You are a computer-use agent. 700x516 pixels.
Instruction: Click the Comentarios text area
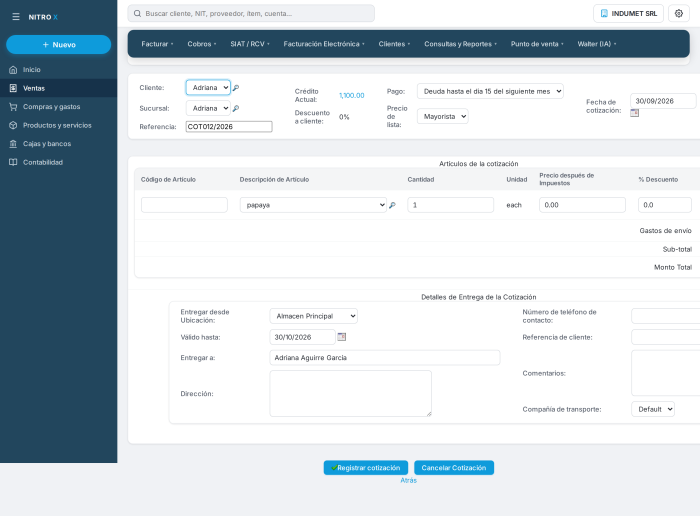666,373
